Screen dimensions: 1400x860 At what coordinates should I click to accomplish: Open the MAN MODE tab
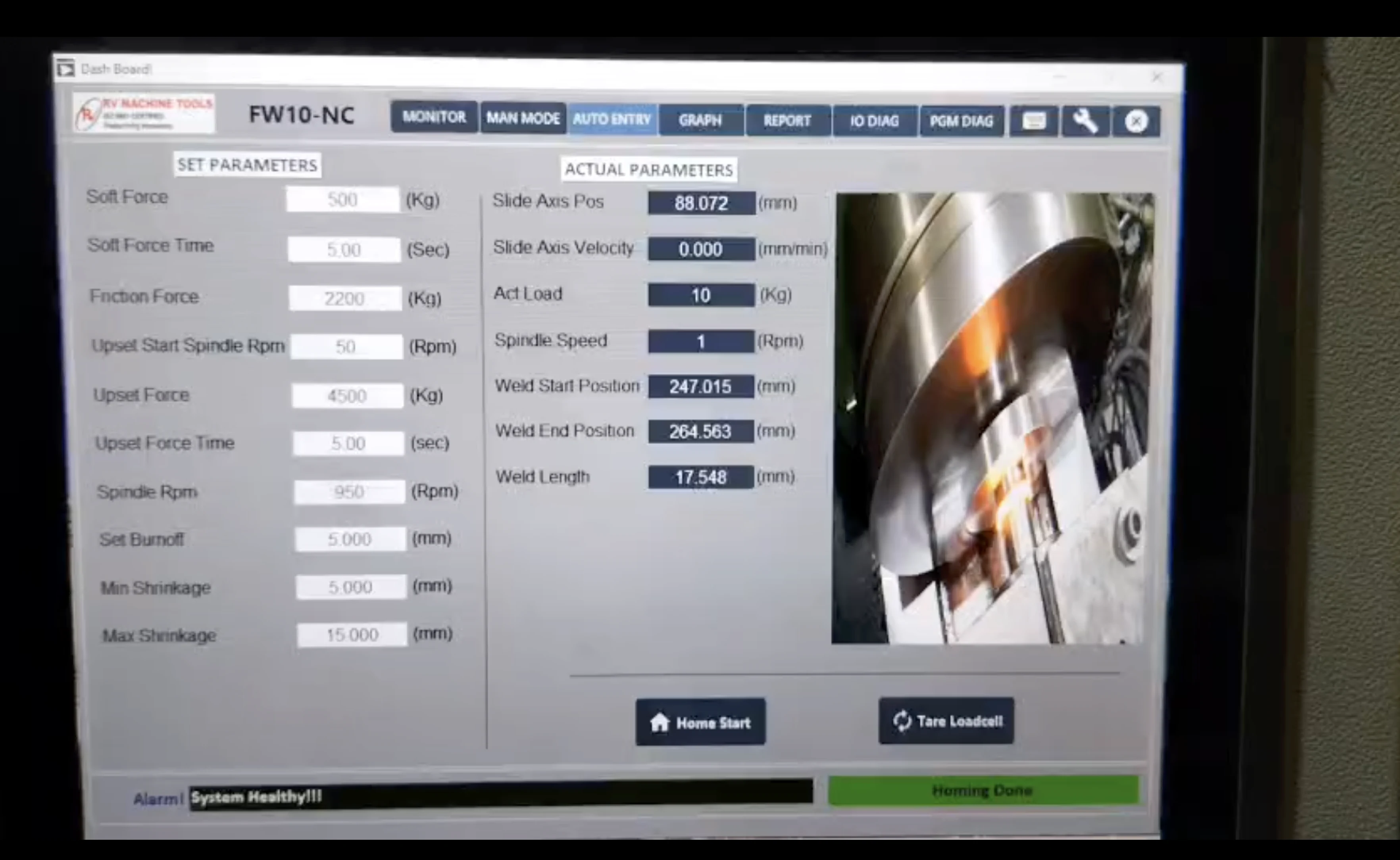tap(523, 118)
